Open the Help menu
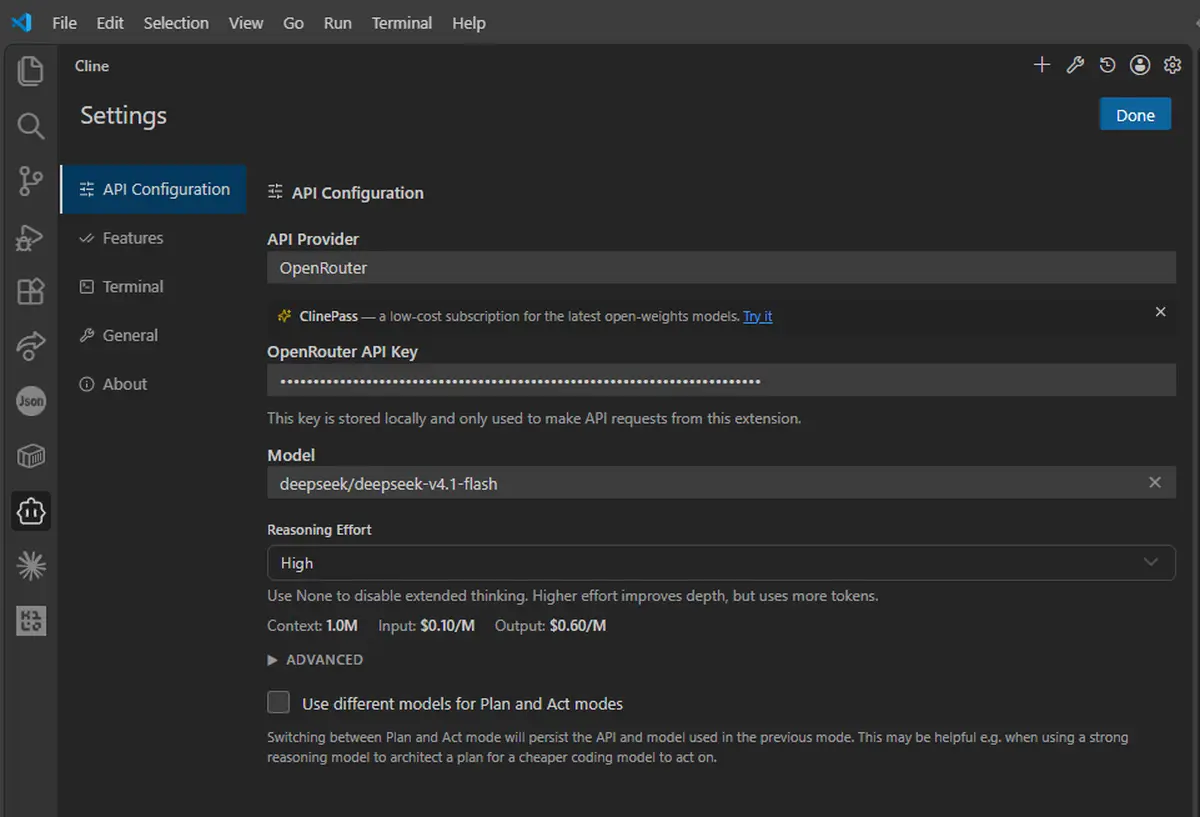The image size is (1200, 817). (x=468, y=23)
